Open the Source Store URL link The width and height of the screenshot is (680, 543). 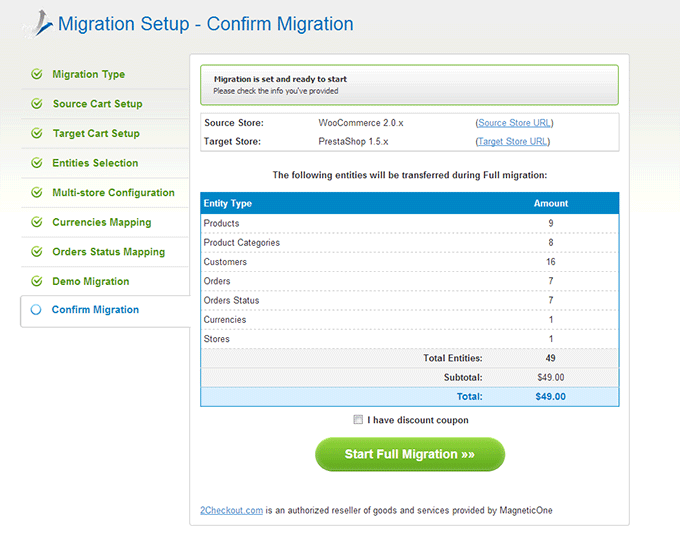tap(514, 123)
